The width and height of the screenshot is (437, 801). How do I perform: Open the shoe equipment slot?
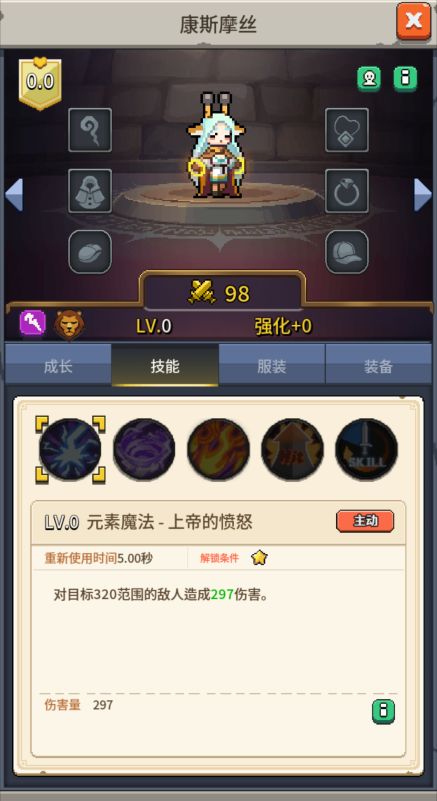click(90, 251)
